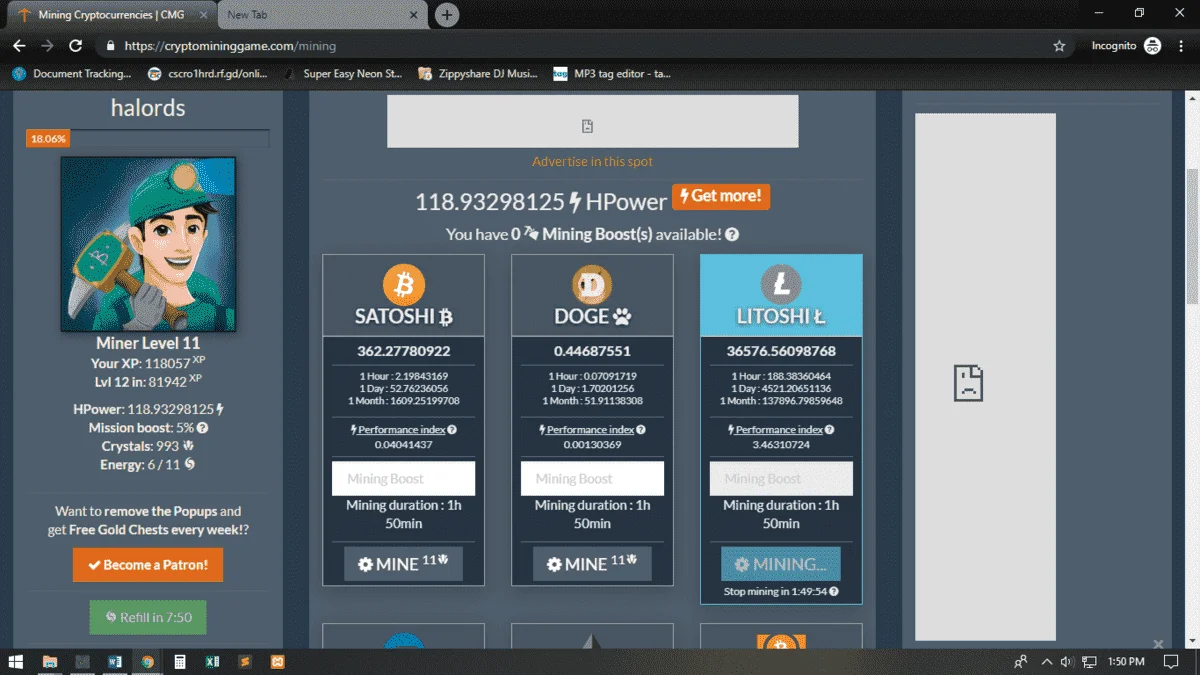
Task: Click the top banner ad placeholder
Action: [592, 121]
